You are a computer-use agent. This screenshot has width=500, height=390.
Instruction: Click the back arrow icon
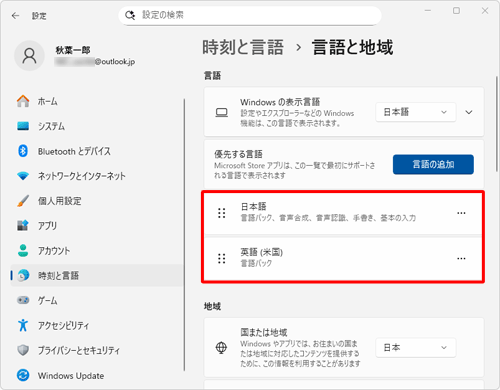tap(15, 16)
